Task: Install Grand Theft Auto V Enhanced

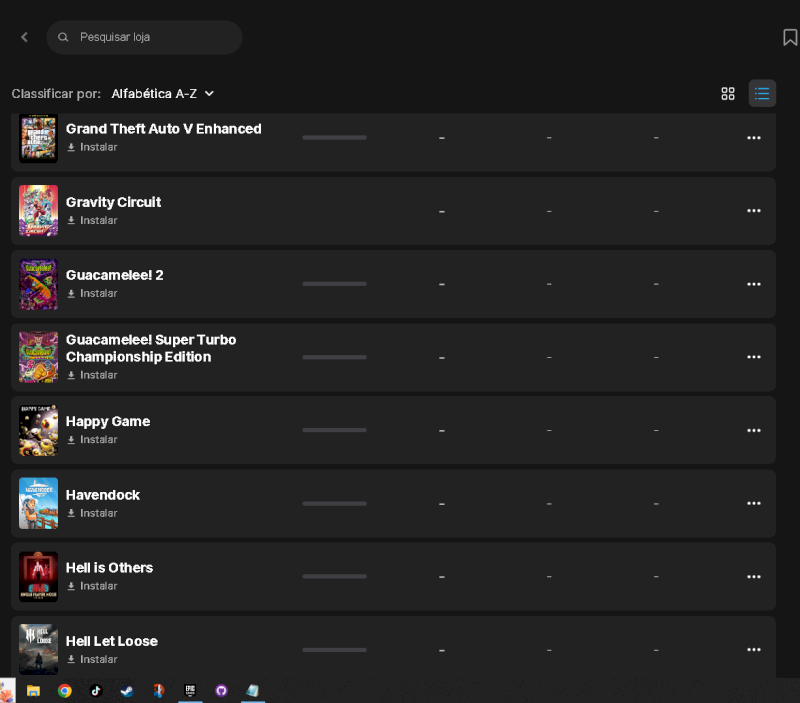Action: coord(92,147)
